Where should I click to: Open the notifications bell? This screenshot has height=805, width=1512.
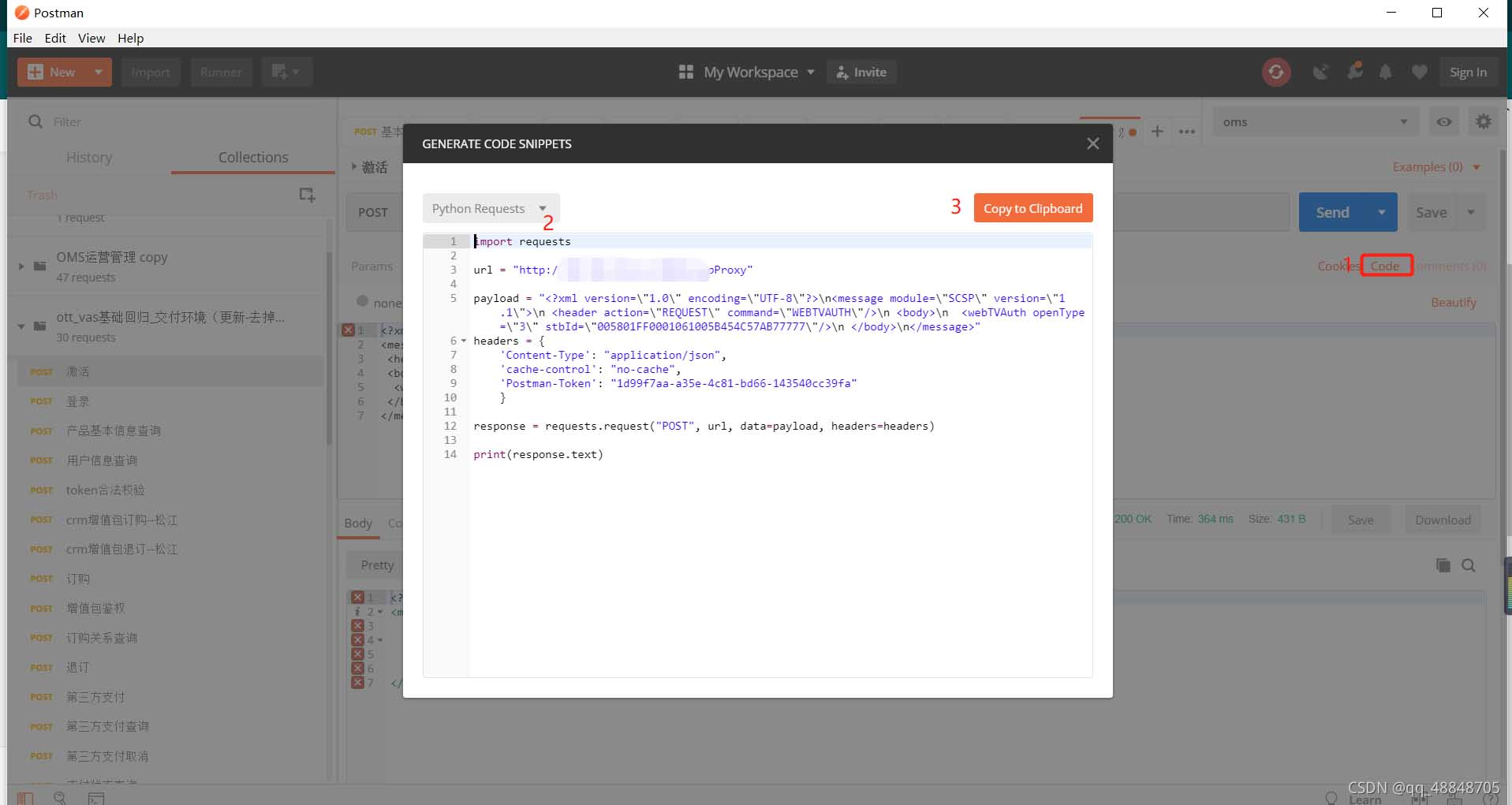click(1385, 72)
